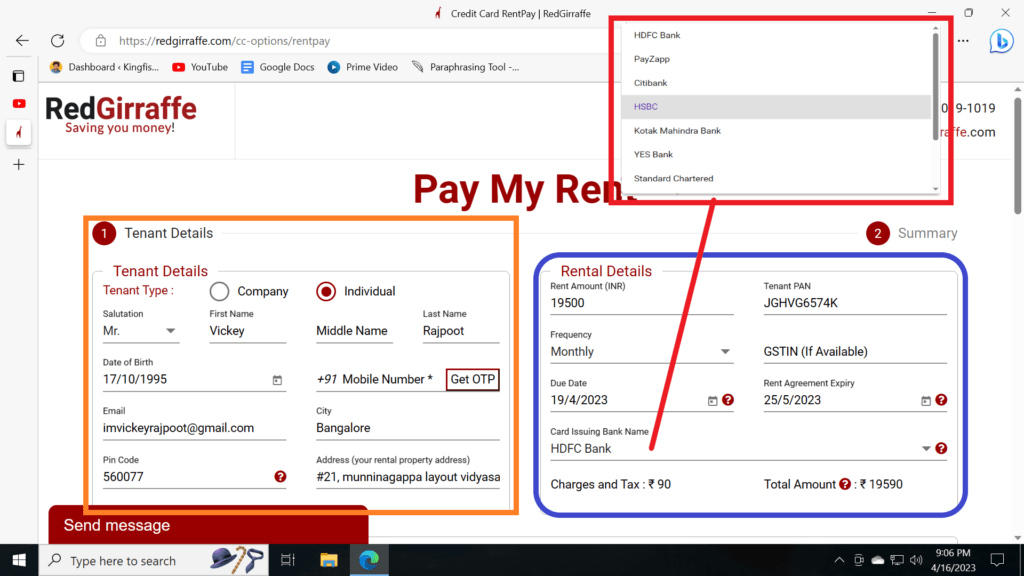Screen dimensions: 1024x576
Task: Edit the Rent Amount field 19500
Action: pos(641,303)
